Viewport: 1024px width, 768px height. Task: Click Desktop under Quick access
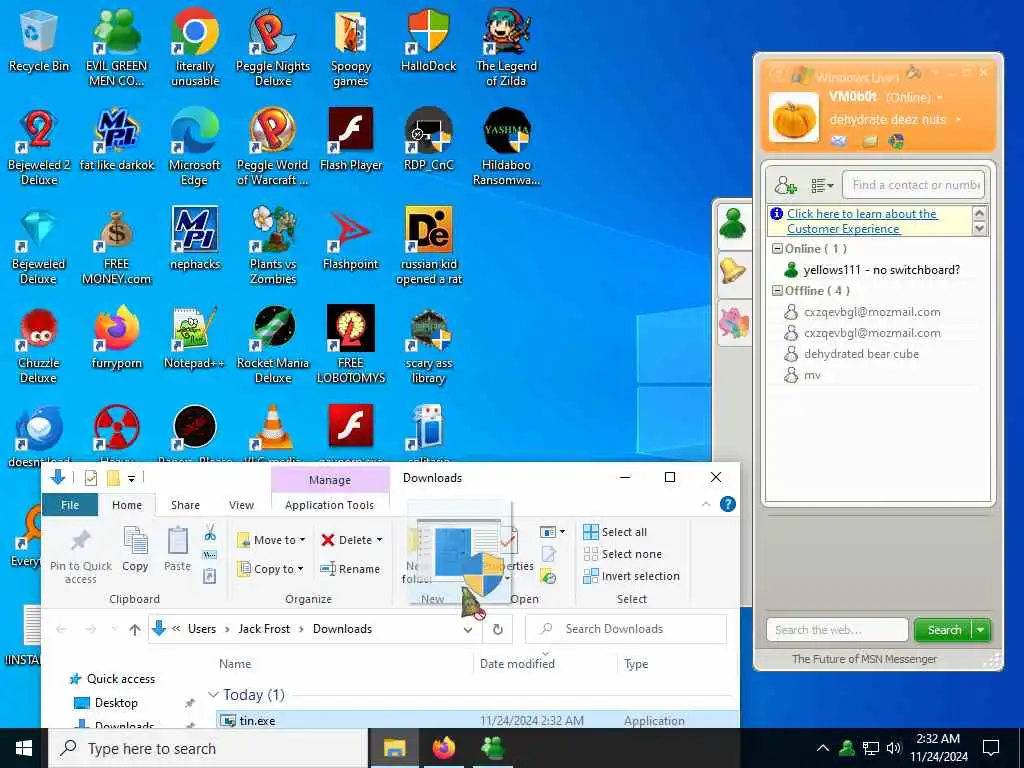(116, 703)
